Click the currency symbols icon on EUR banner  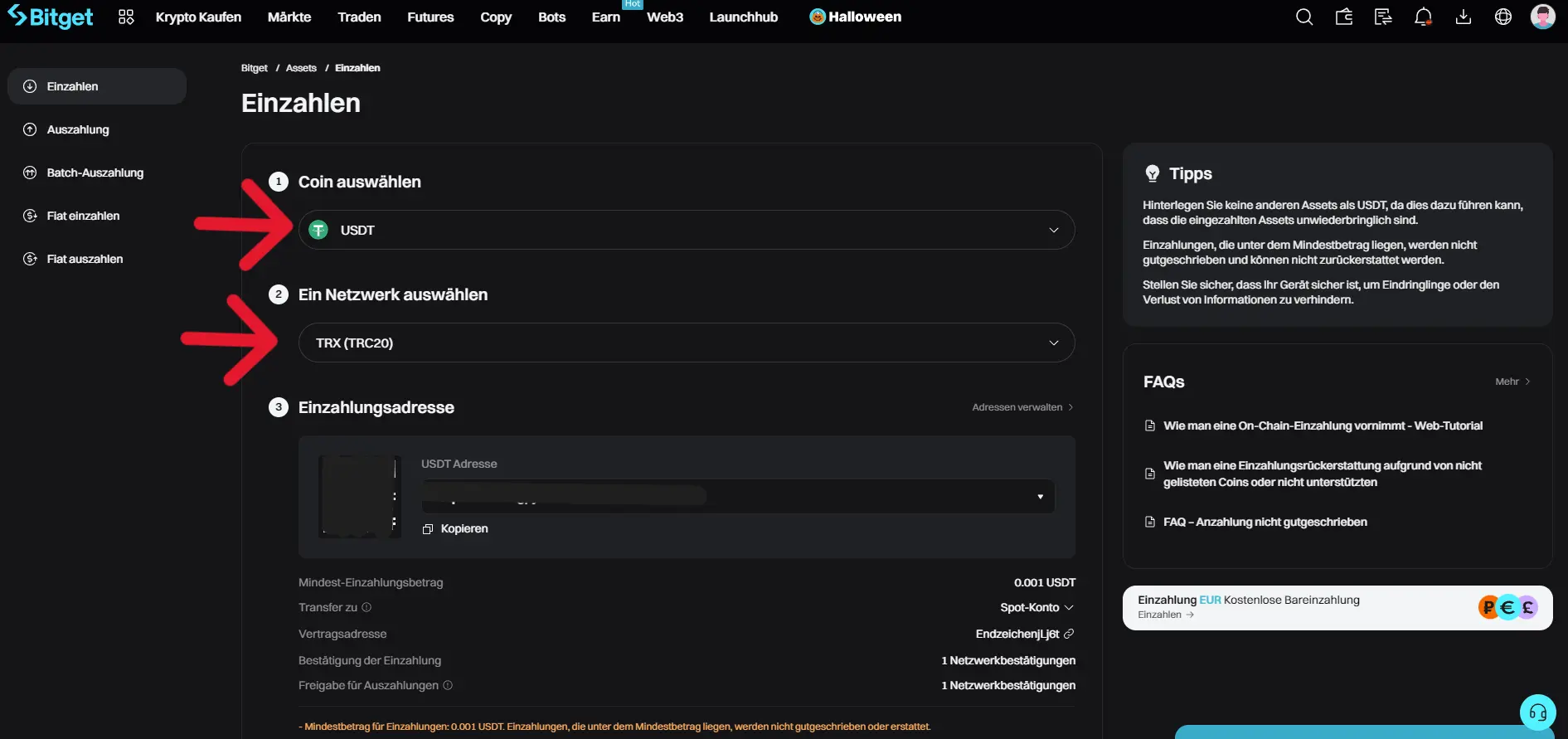[x=1508, y=608]
